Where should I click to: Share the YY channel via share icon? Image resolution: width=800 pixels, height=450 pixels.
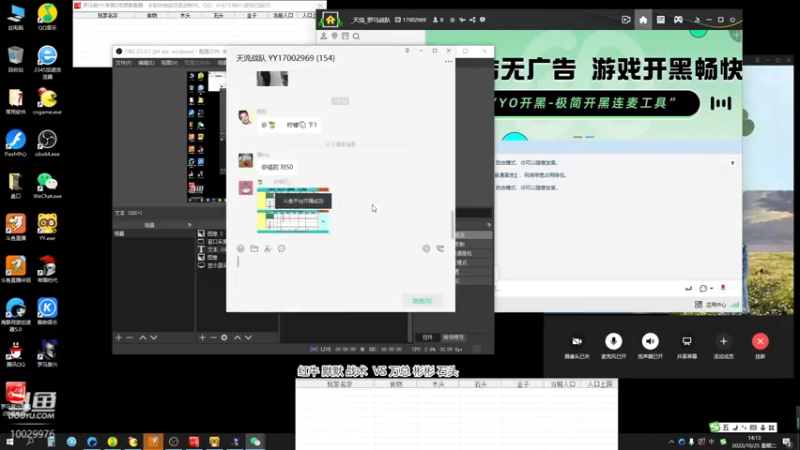pyautogui.click(x=472, y=20)
